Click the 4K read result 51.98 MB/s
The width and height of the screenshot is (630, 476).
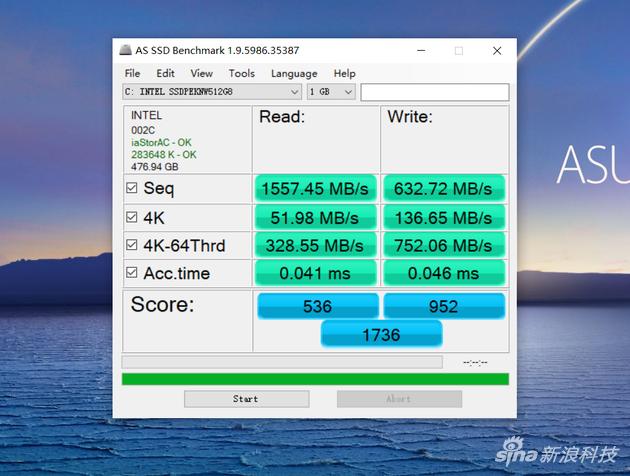point(315,217)
